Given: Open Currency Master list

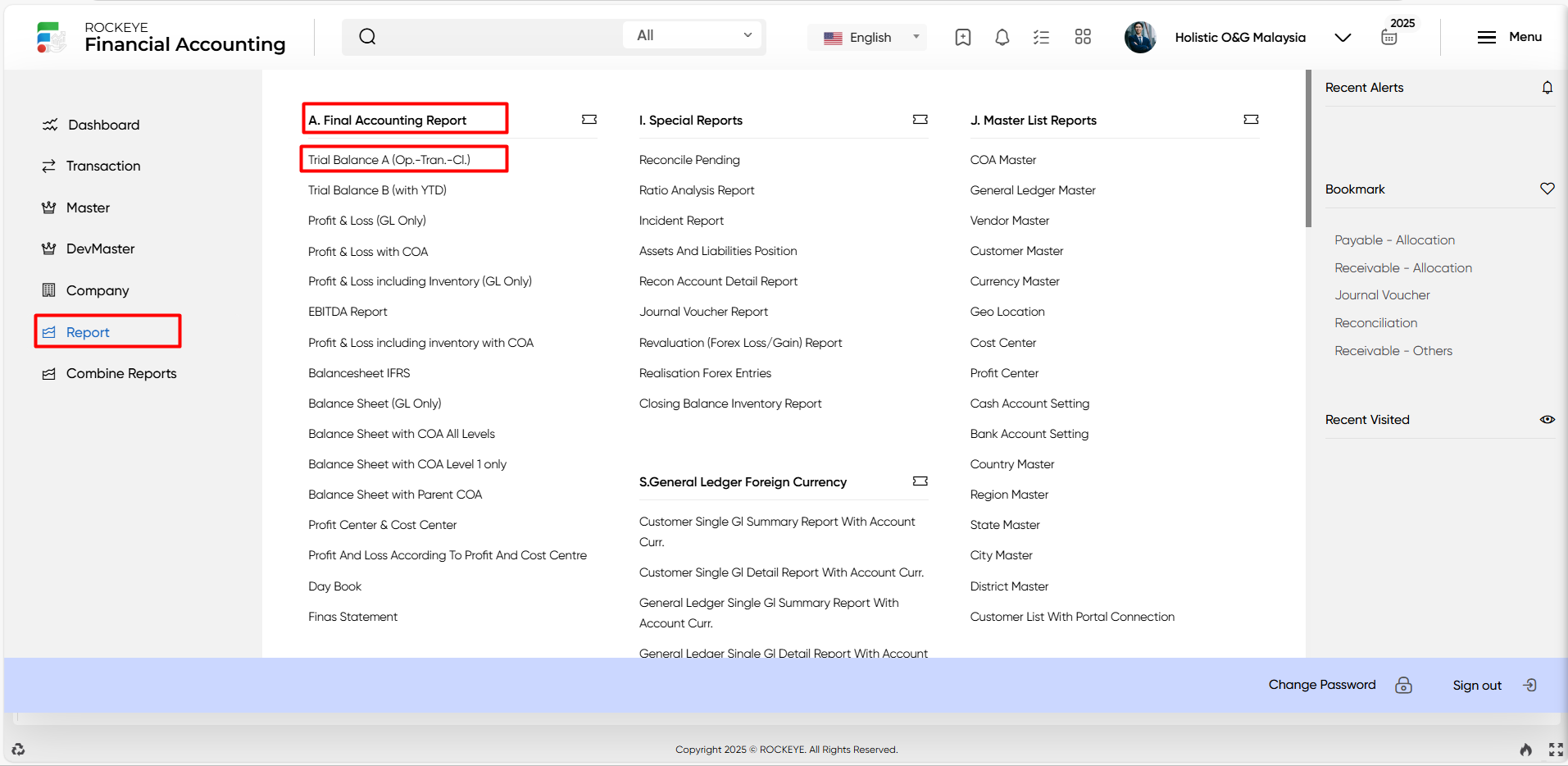Looking at the screenshot, I should [x=1015, y=281].
